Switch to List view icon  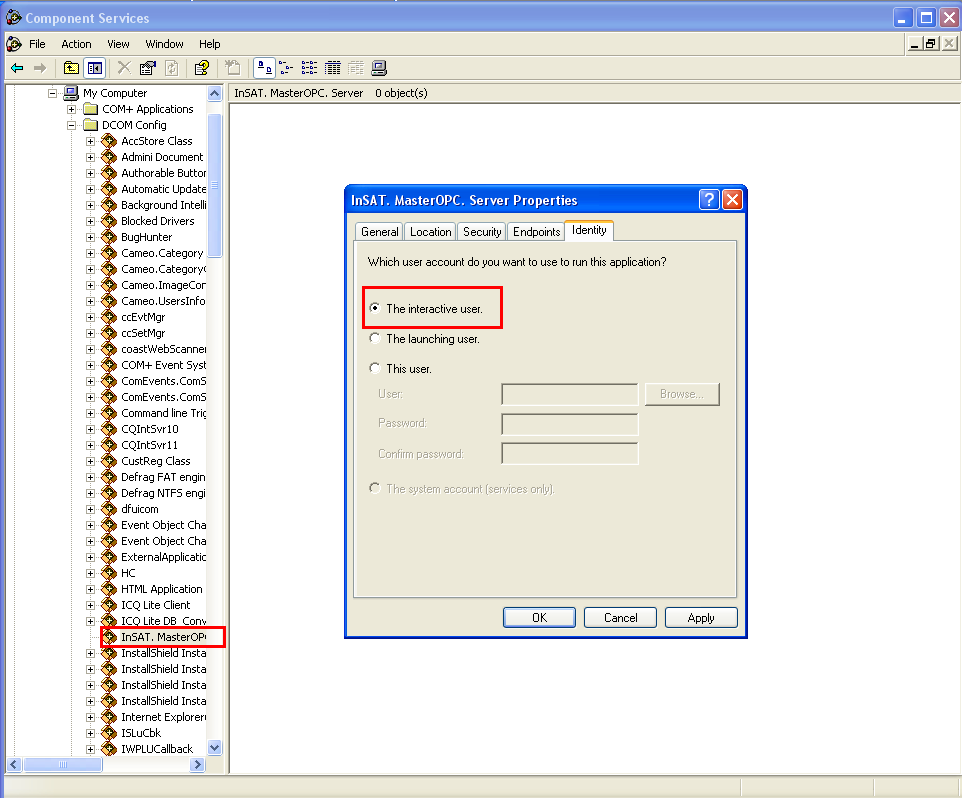(x=309, y=68)
